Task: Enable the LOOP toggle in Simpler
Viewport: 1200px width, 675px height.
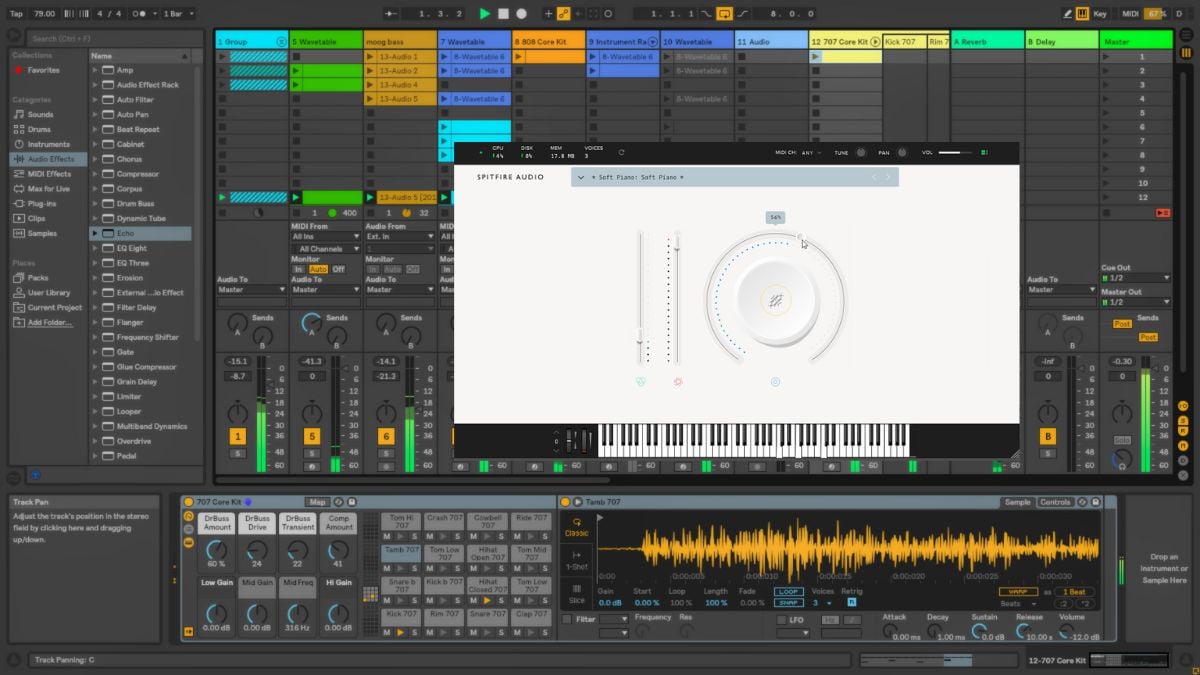Action: pyautogui.click(x=789, y=591)
